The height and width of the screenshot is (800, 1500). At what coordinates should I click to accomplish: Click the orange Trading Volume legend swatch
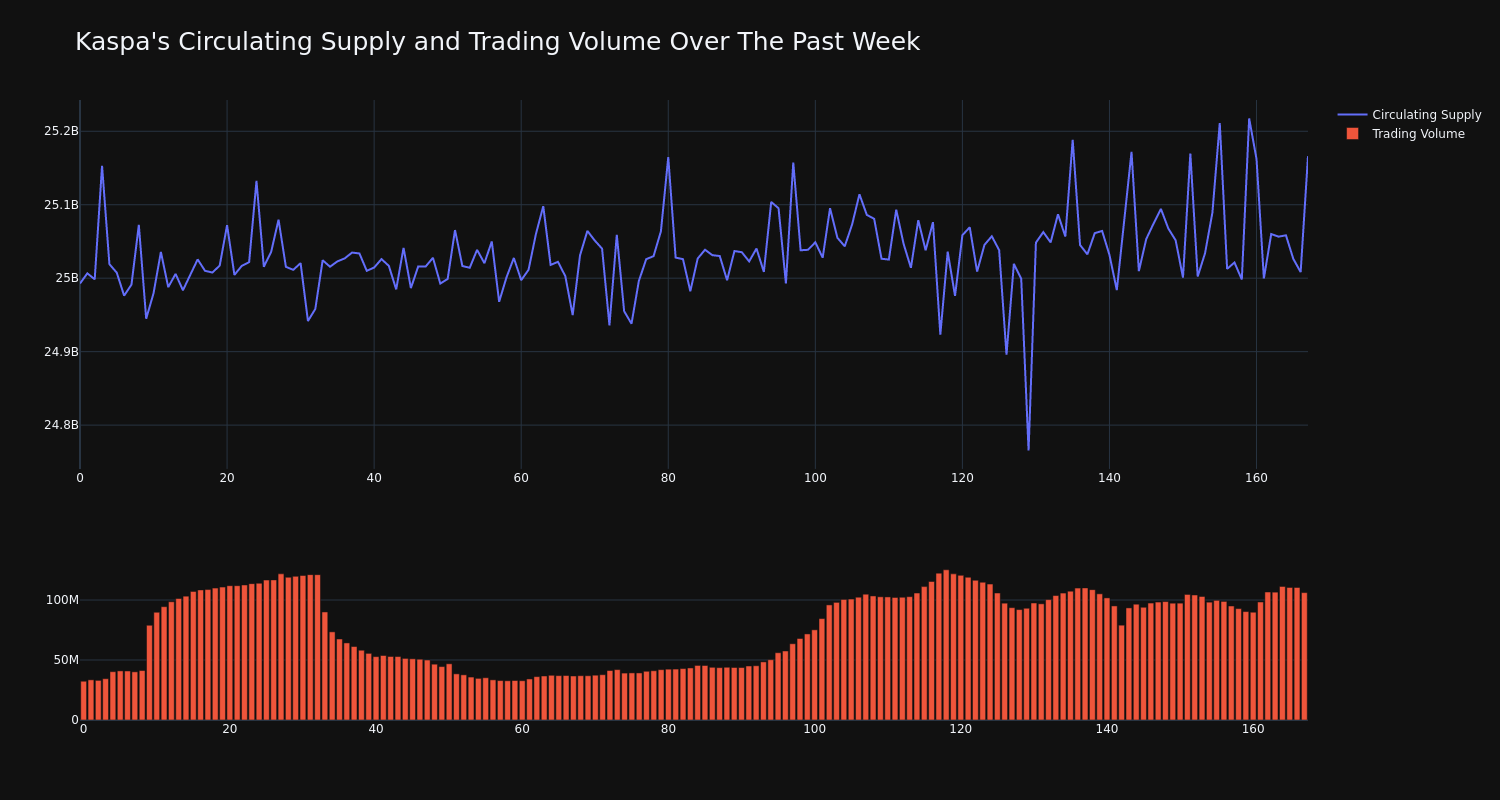click(1352, 134)
